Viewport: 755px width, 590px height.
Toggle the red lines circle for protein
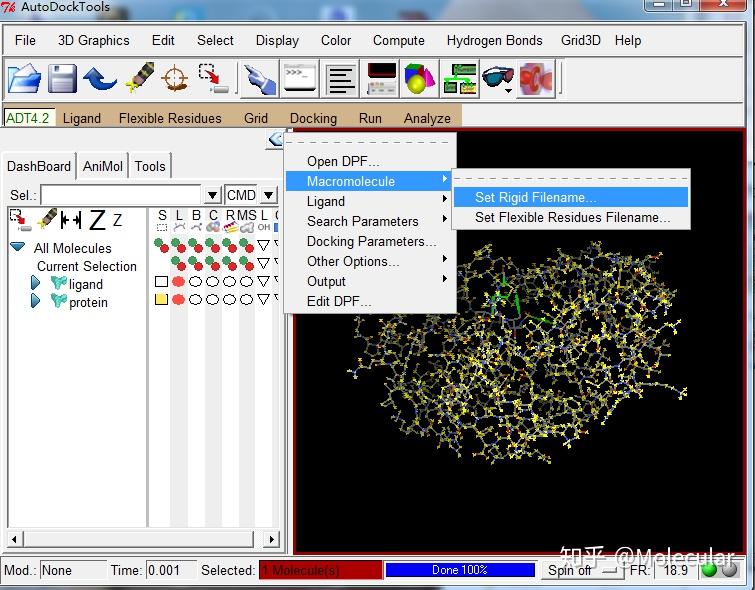click(x=179, y=300)
